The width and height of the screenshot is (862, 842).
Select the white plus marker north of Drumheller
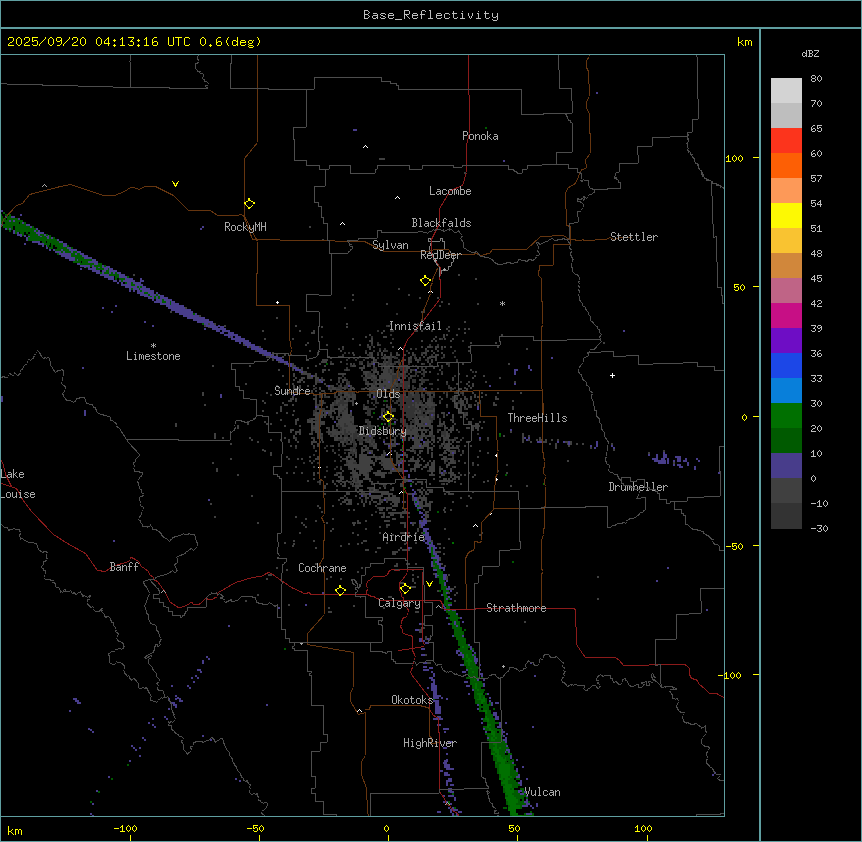612,375
